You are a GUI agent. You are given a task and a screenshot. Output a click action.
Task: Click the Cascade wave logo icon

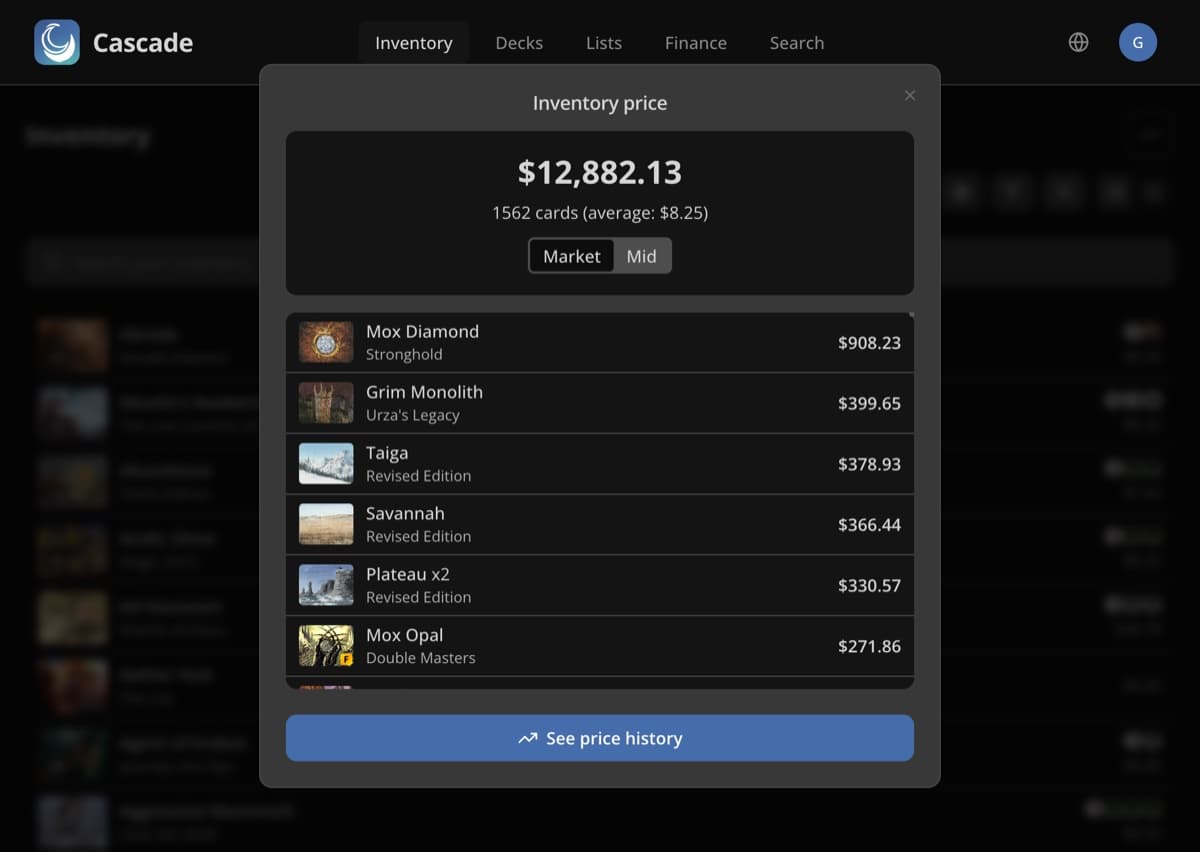[57, 43]
